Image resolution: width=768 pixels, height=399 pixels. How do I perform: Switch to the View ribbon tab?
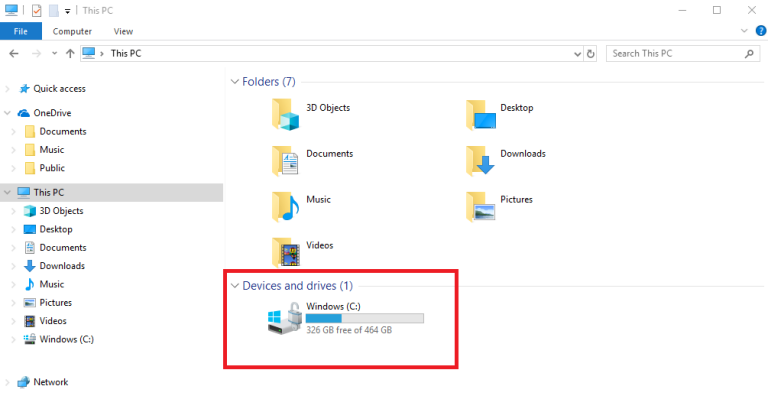click(x=123, y=31)
